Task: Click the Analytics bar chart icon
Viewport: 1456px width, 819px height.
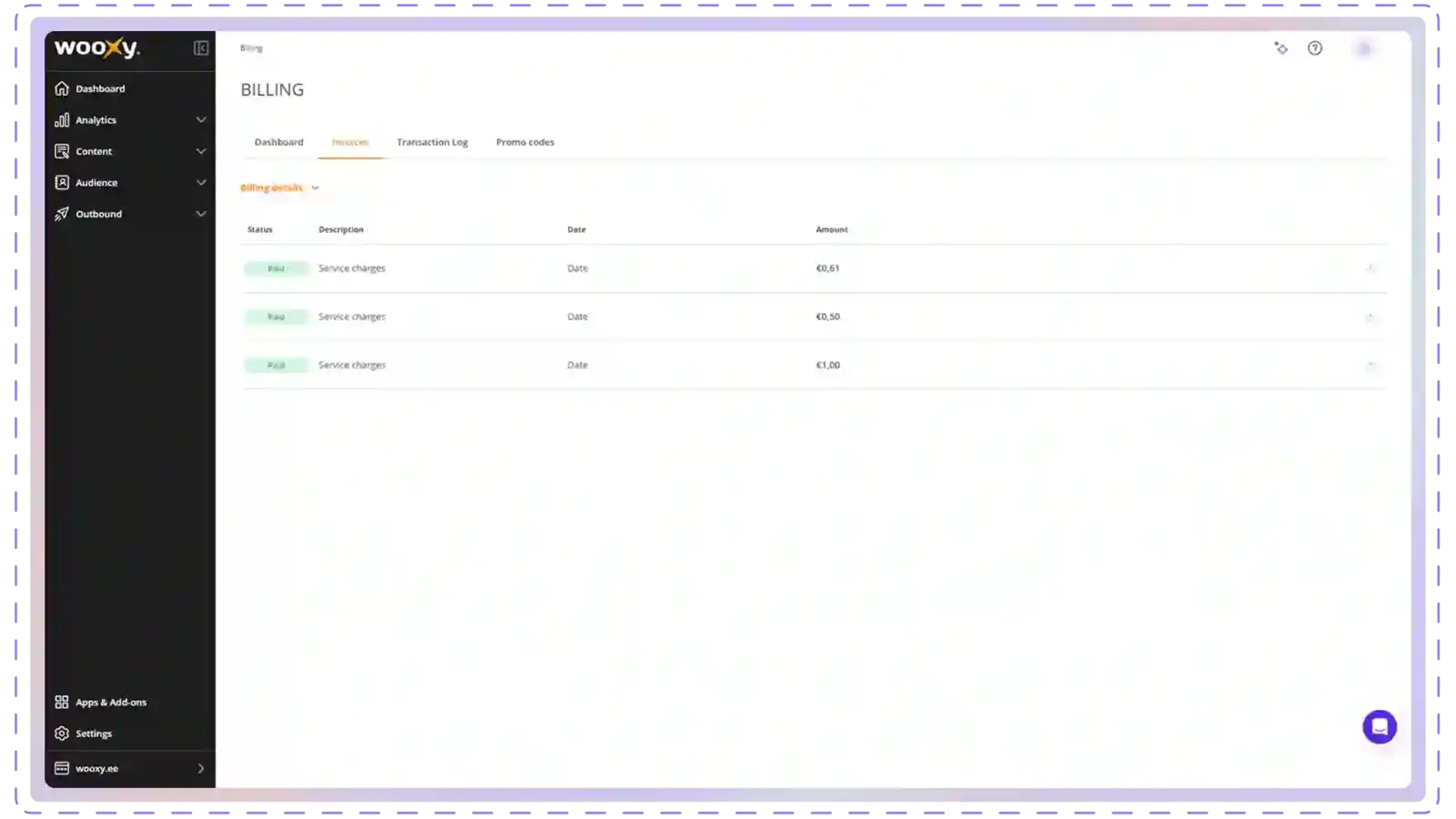Action: pos(62,120)
